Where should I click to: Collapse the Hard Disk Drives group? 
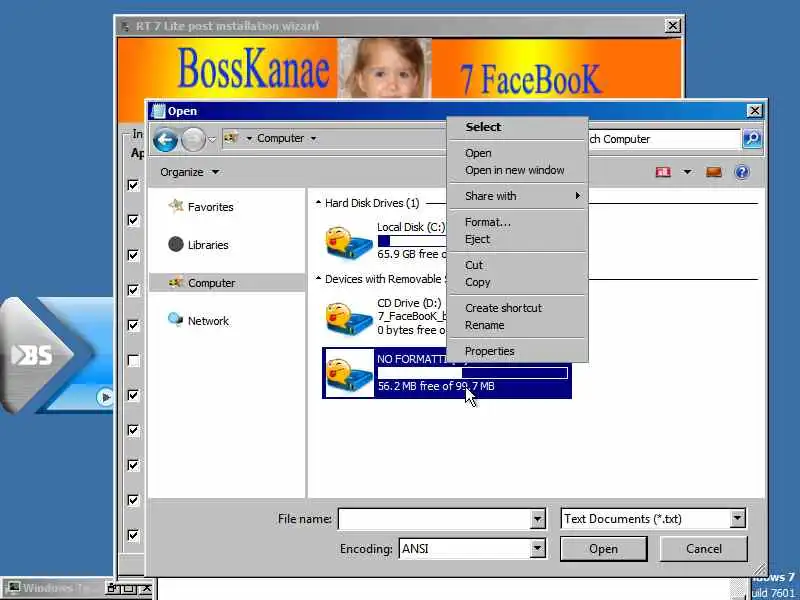coord(318,203)
